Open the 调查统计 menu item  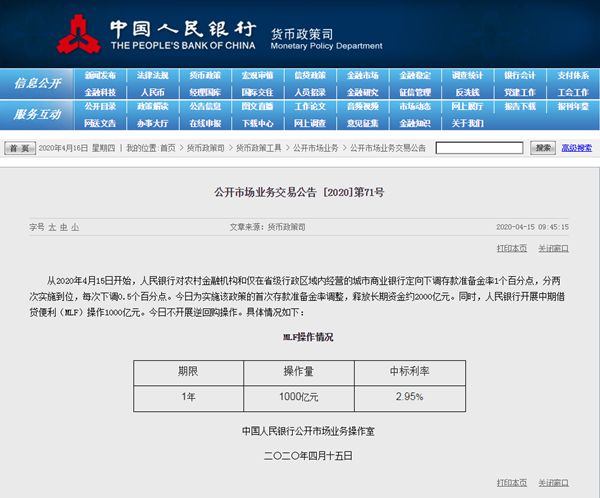[468, 75]
